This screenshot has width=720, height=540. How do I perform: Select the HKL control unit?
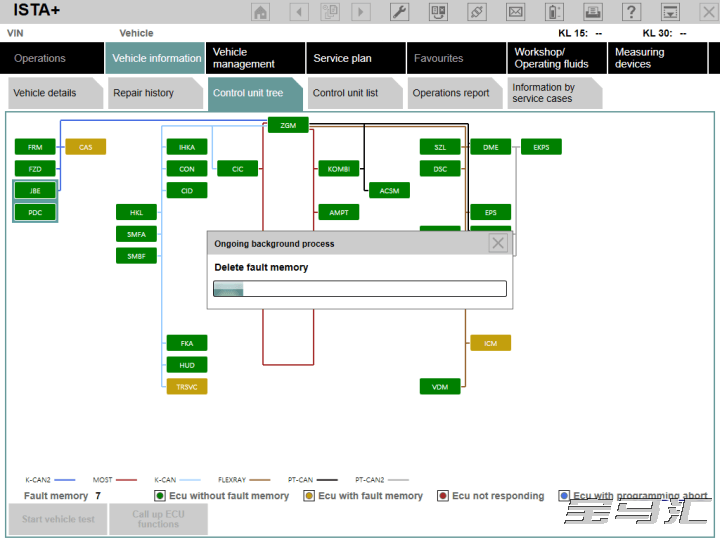[x=136, y=212]
